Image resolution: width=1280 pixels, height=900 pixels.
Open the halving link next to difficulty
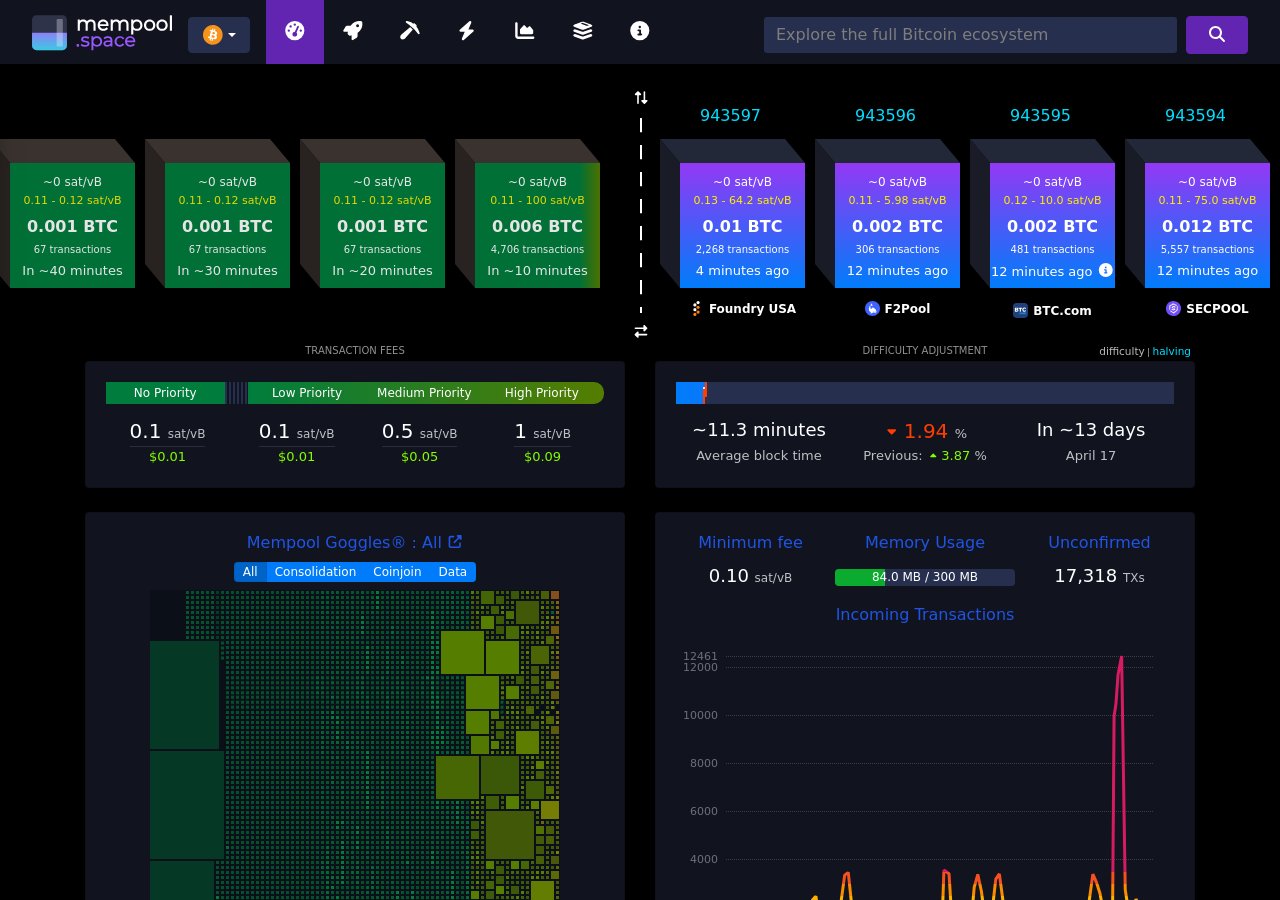(x=1171, y=351)
